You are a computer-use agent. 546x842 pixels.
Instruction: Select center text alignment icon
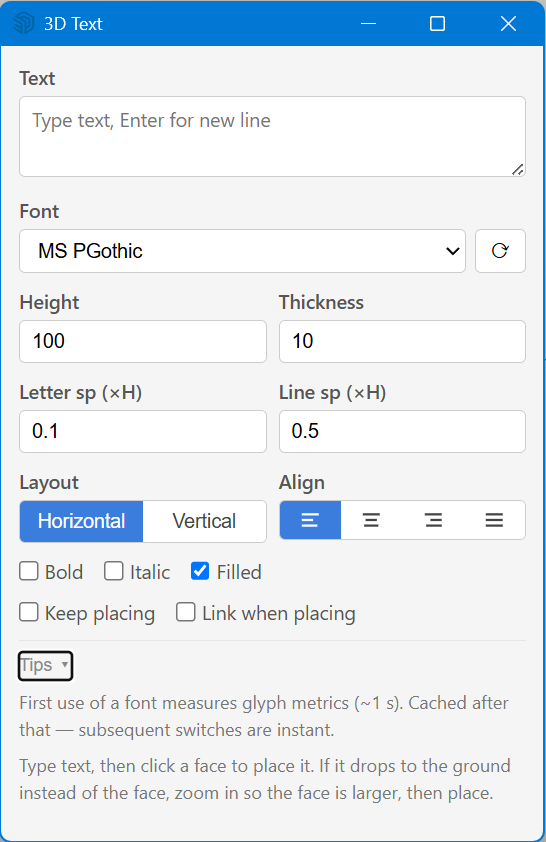pos(371,520)
